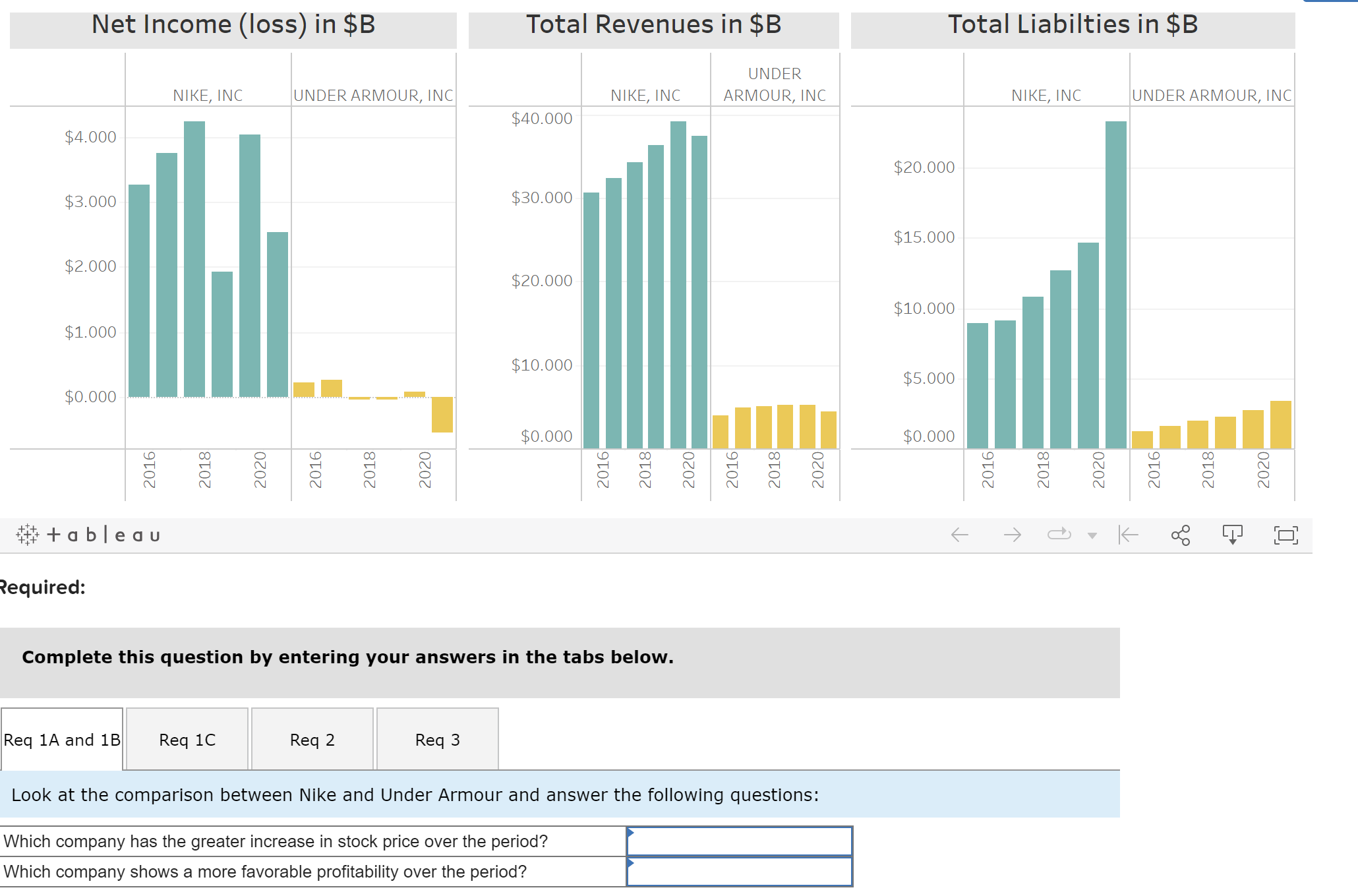Switch to the Req 2 tab
Image resolution: width=1358 pixels, height=896 pixels.
pos(312,739)
